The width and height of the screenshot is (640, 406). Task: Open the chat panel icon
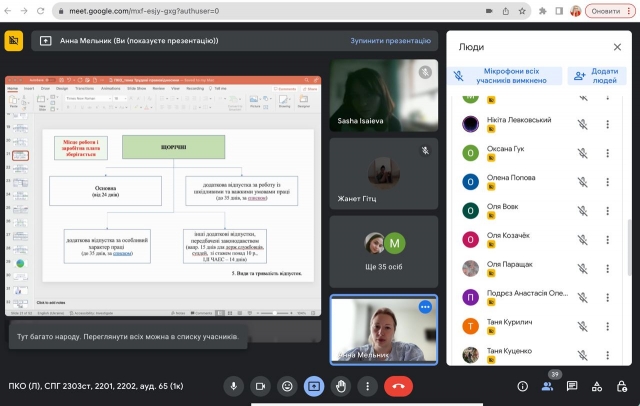572,386
